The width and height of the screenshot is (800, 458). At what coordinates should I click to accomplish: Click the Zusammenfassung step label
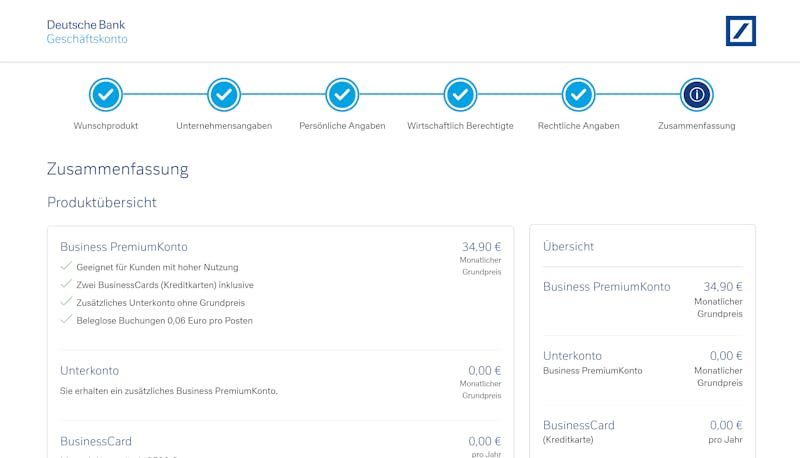pos(696,126)
